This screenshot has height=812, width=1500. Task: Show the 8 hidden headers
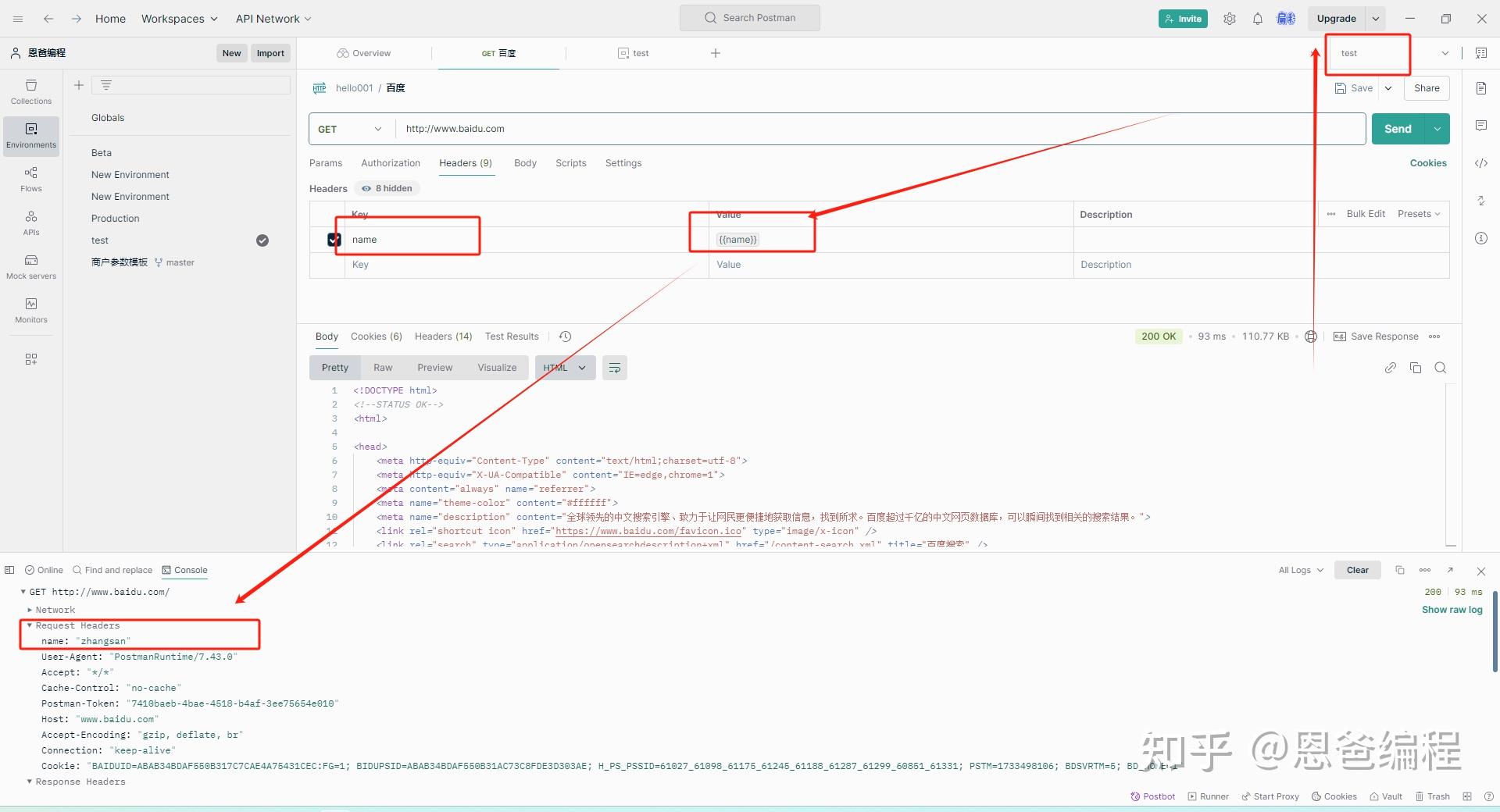[387, 188]
